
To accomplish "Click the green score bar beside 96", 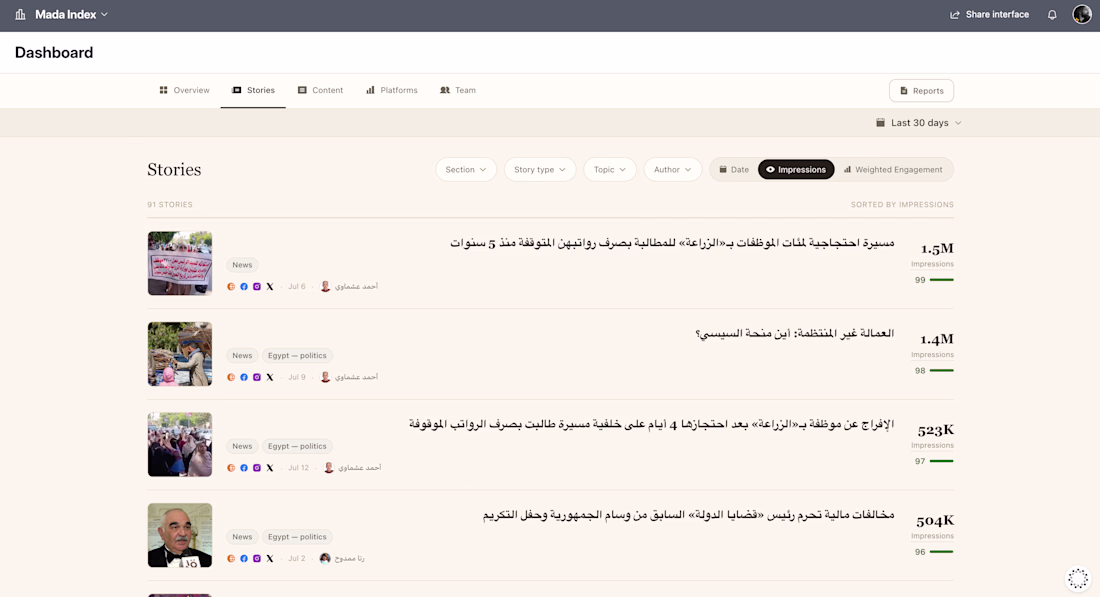I will pos(941,551).
